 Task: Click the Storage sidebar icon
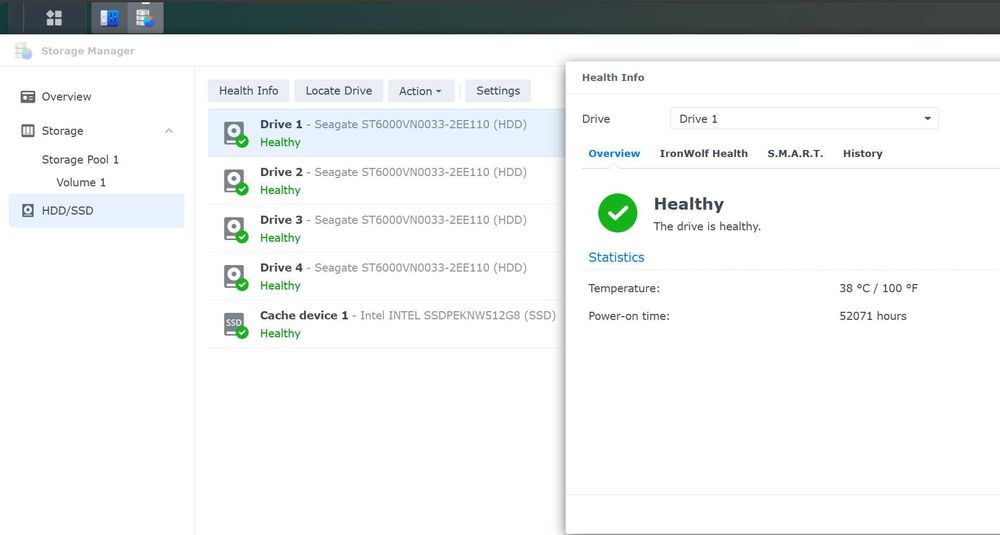(x=27, y=131)
